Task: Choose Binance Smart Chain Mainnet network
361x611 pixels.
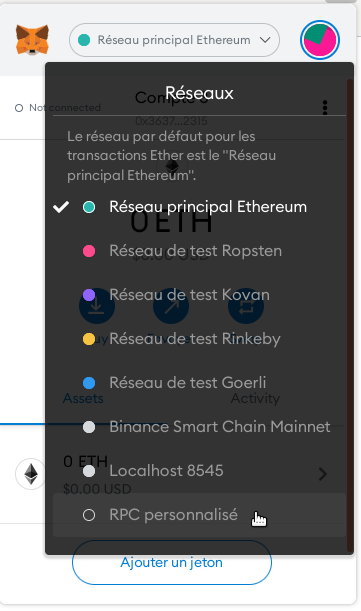Action: tap(199, 427)
